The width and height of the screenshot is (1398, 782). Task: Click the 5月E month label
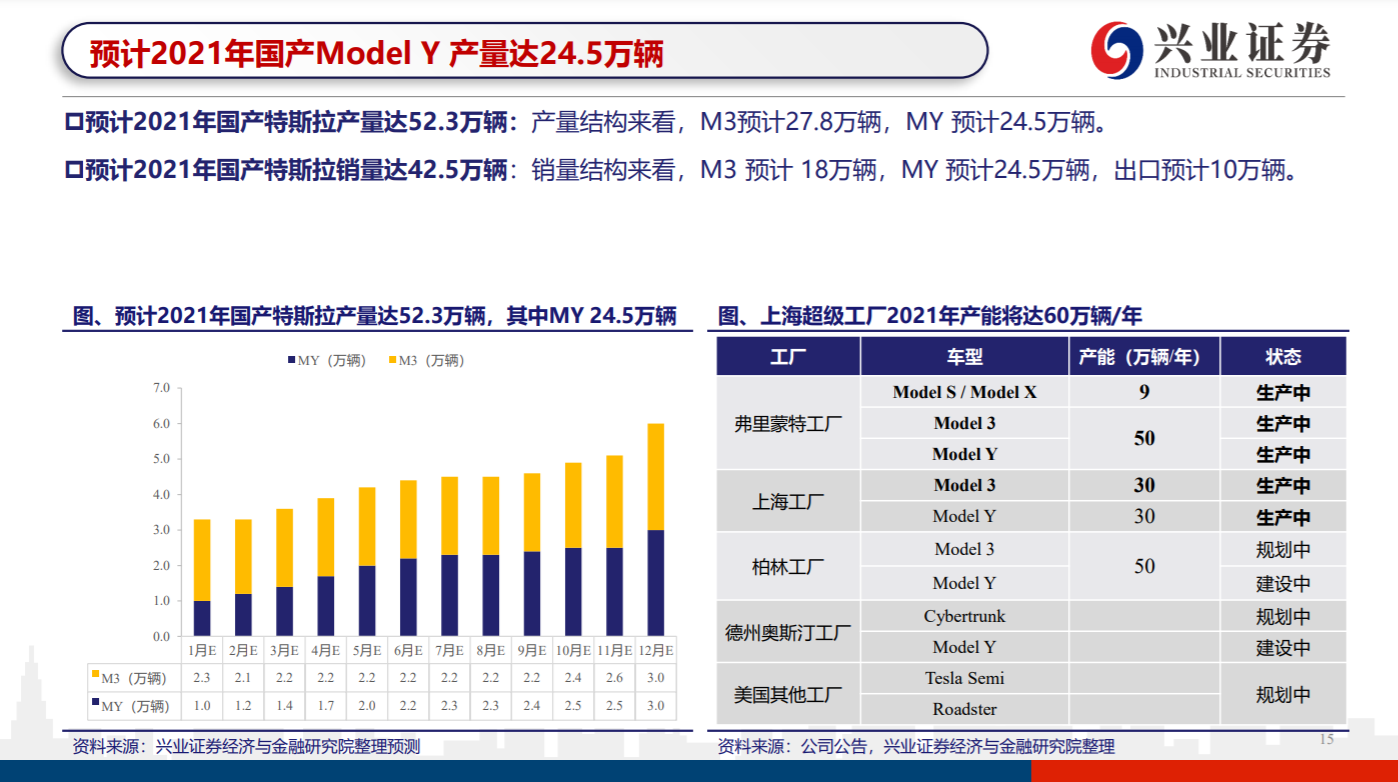pos(367,650)
